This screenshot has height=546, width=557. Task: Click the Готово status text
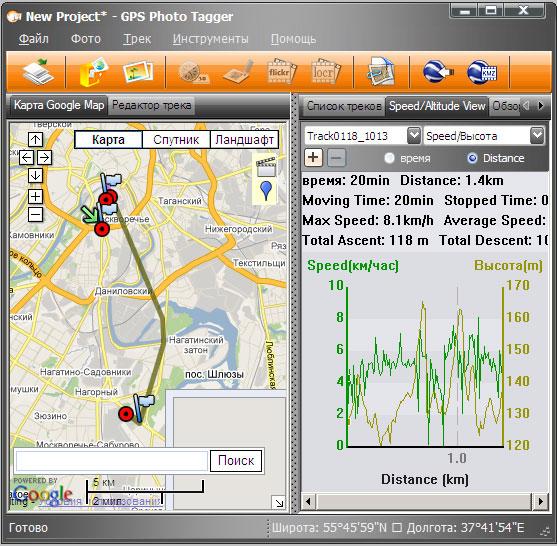tap(28, 528)
